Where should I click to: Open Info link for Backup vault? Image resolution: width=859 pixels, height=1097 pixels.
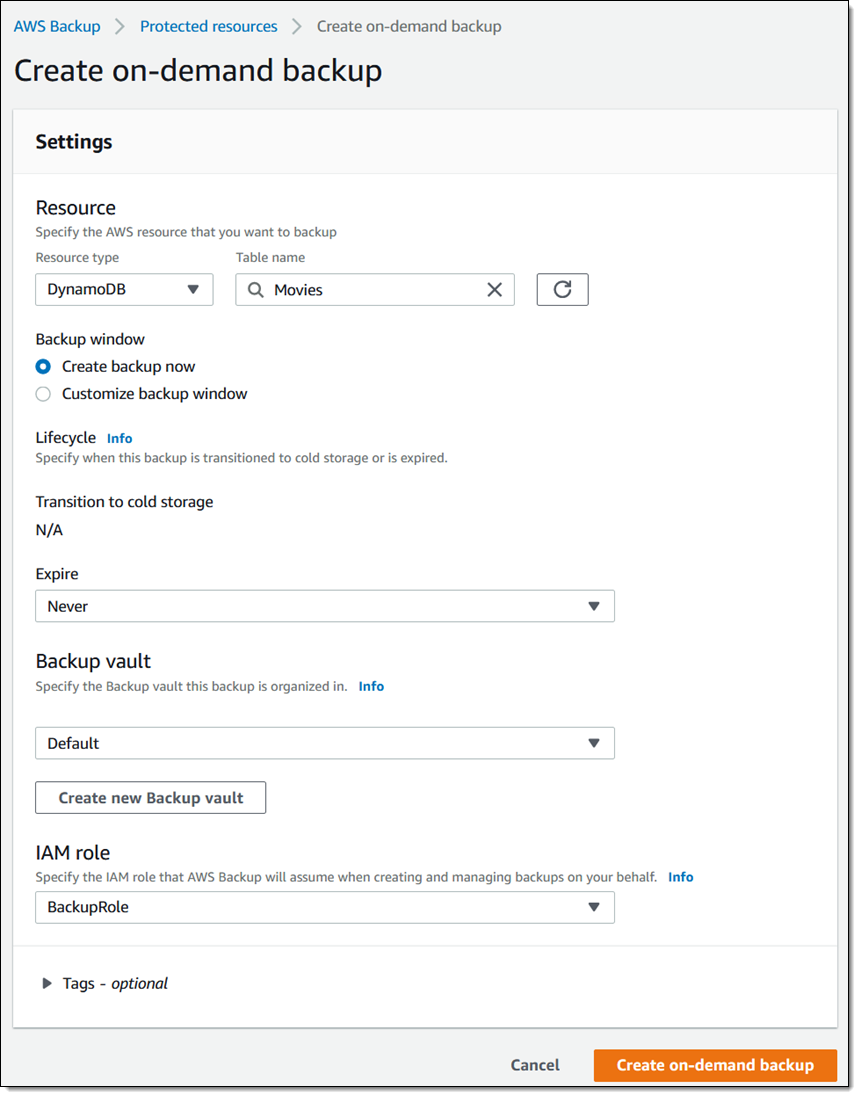click(371, 686)
